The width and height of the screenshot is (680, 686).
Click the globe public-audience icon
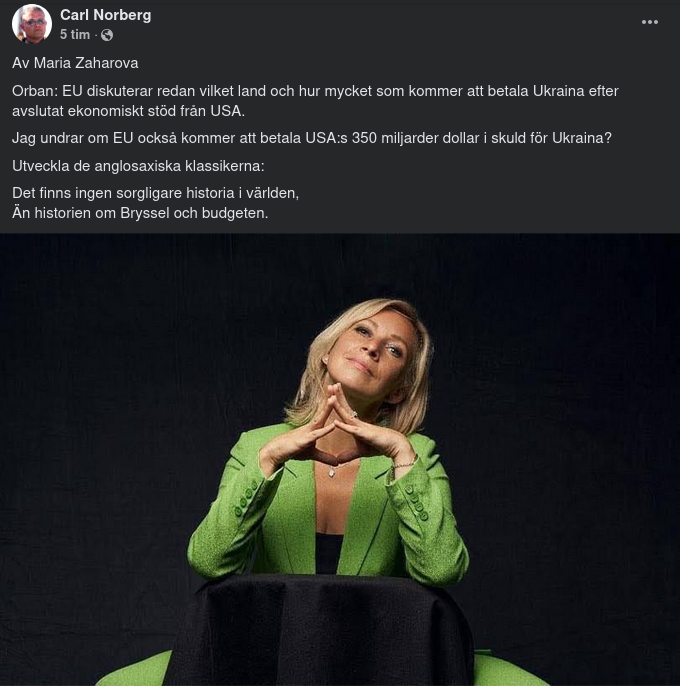107,35
